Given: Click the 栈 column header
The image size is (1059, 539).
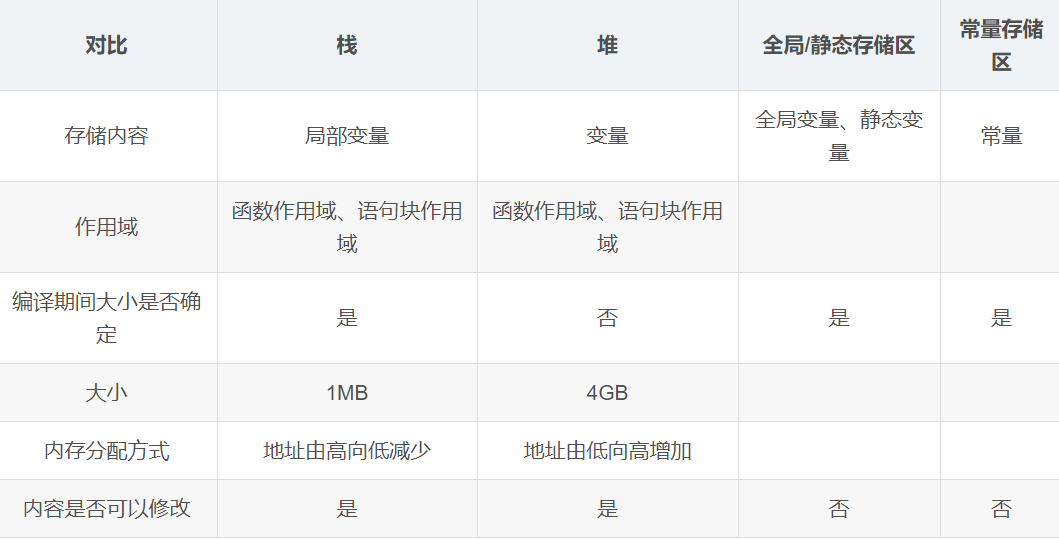Looking at the screenshot, I should coord(346,45).
